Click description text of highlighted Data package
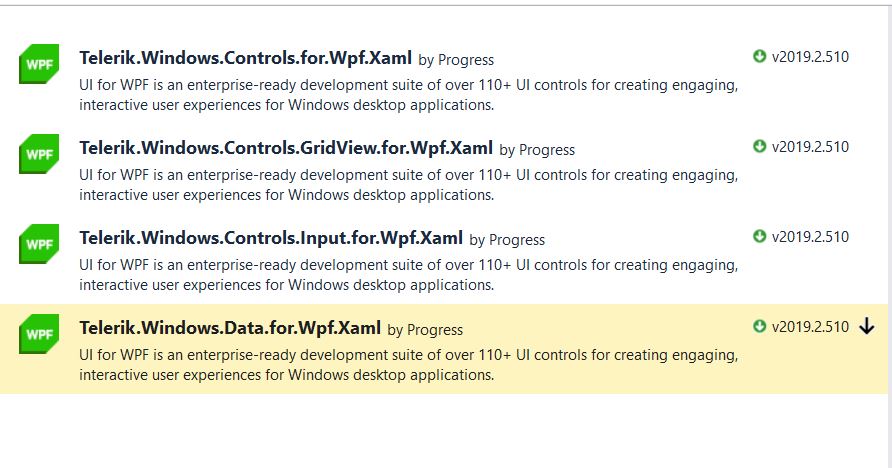The width and height of the screenshot is (892, 468). point(408,365)
